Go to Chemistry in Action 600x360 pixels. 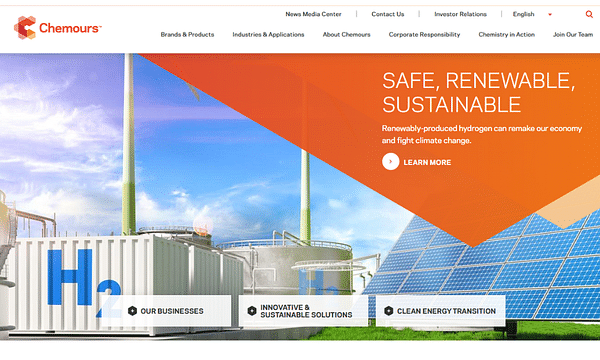[507, 34]
